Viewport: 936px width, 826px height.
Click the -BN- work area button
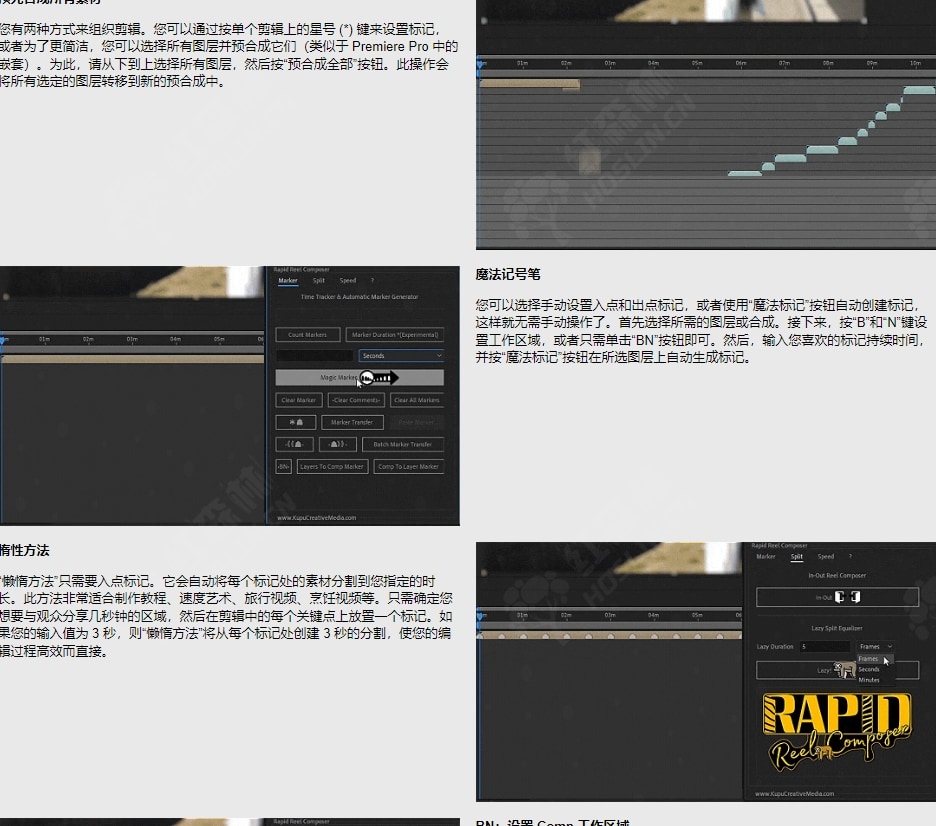click(x=284, y=466)
